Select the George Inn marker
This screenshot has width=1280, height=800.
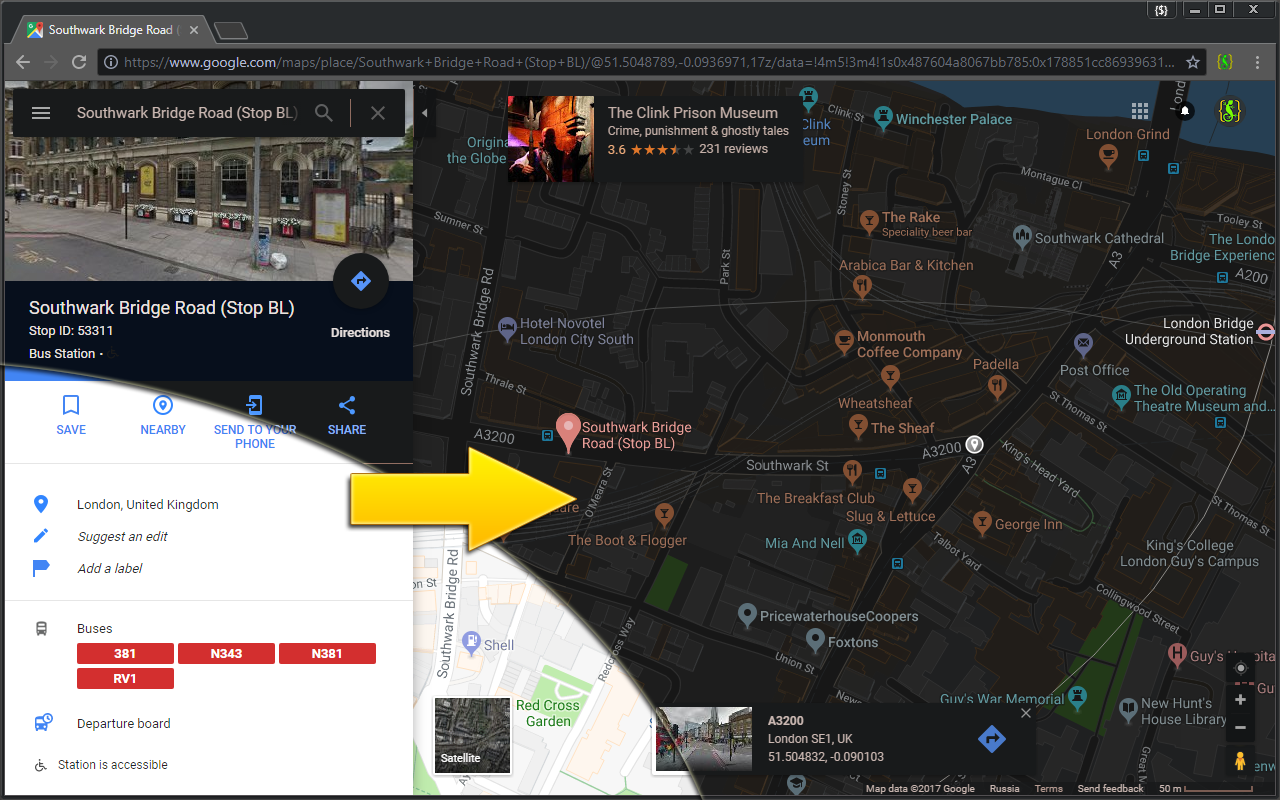click(x=981, y=522)
